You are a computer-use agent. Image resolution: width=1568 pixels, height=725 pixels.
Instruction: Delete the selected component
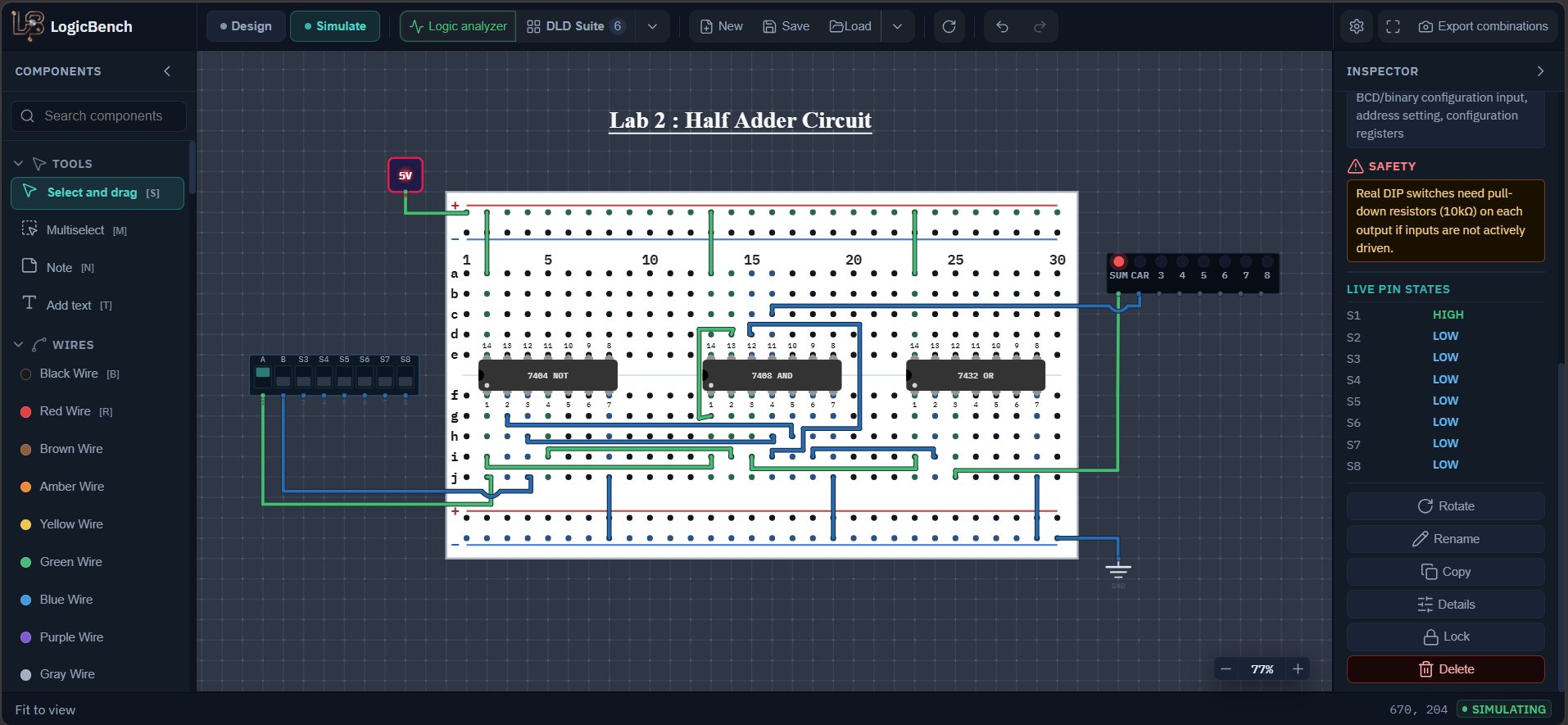click(1446, 669)
